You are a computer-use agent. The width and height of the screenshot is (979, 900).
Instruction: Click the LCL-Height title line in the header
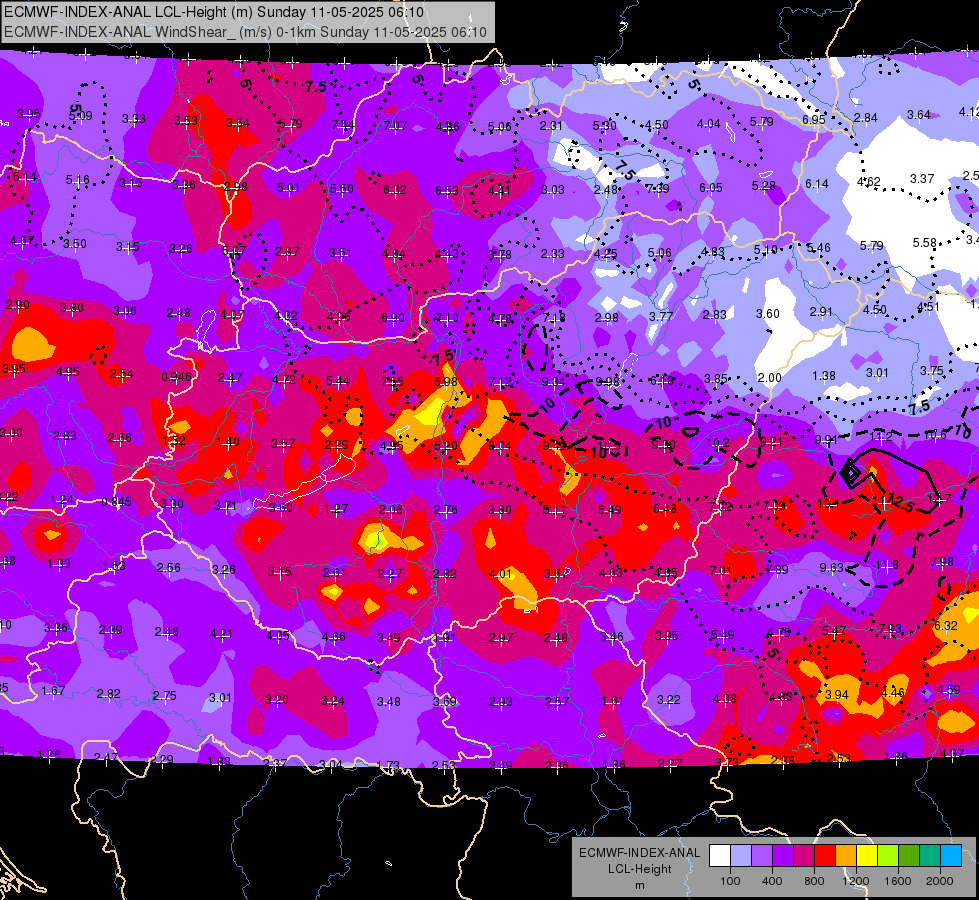click(214, 12)
